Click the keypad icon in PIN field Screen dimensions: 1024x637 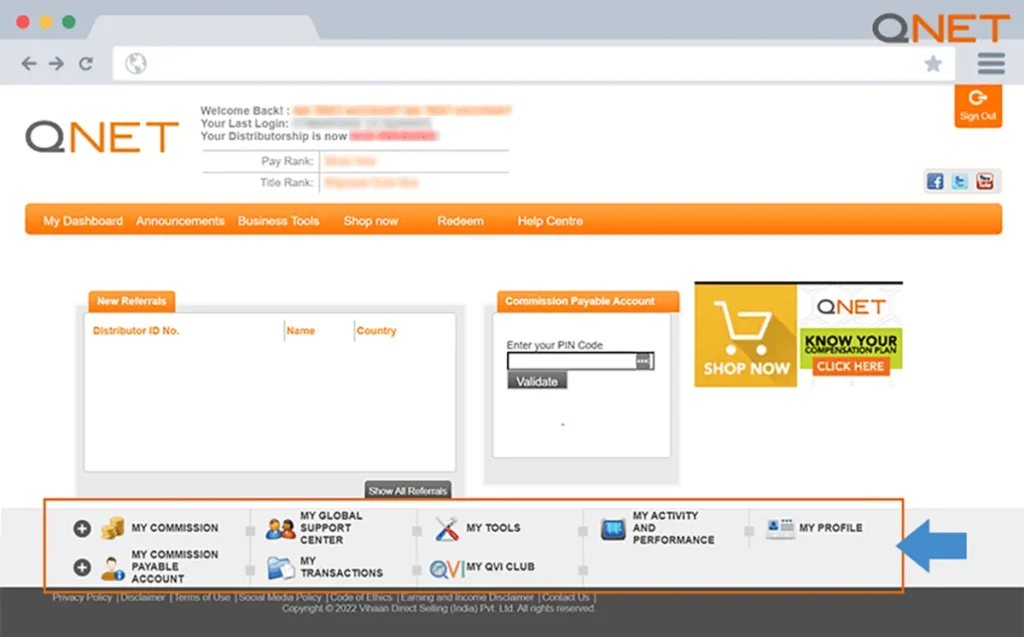coord(644,361)
